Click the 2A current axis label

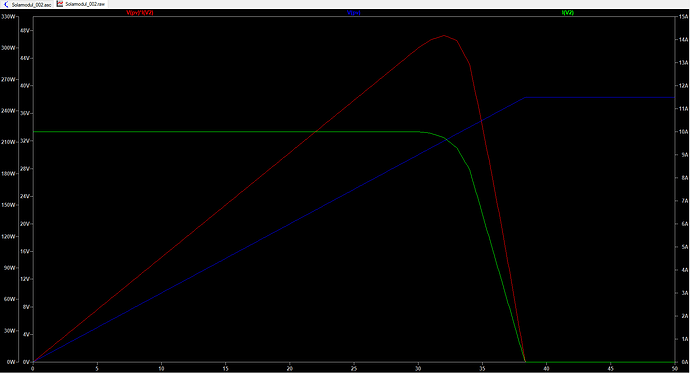(685, 316)
